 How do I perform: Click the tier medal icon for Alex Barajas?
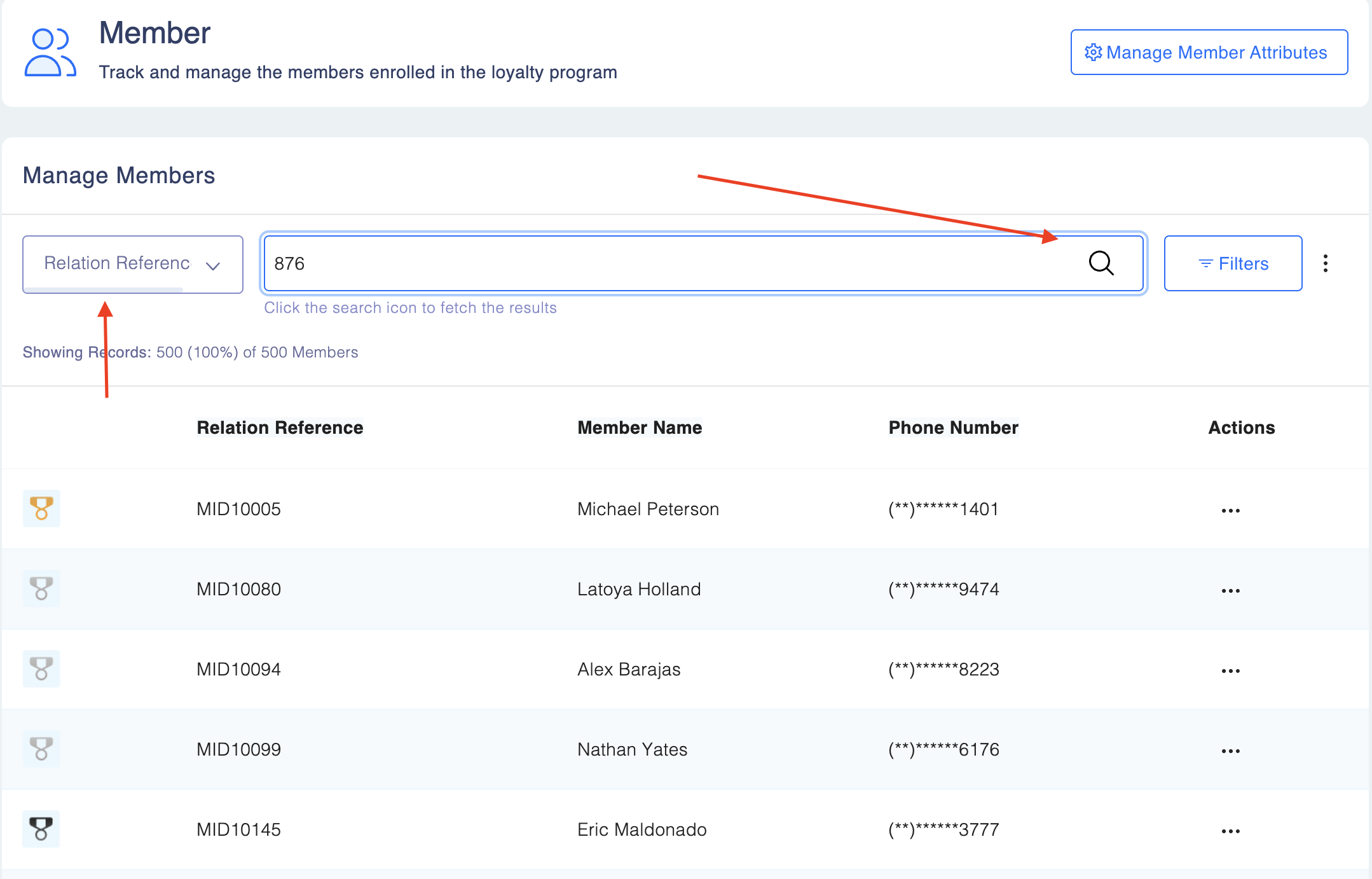(41, 668)
